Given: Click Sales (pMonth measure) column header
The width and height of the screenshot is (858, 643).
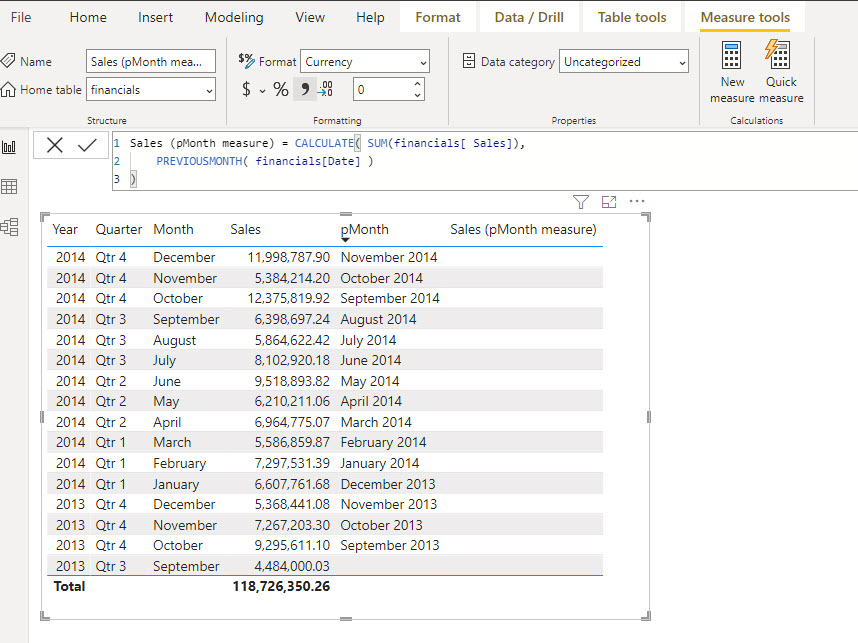Looking at the screenshot, I should [x=523, y=229].
